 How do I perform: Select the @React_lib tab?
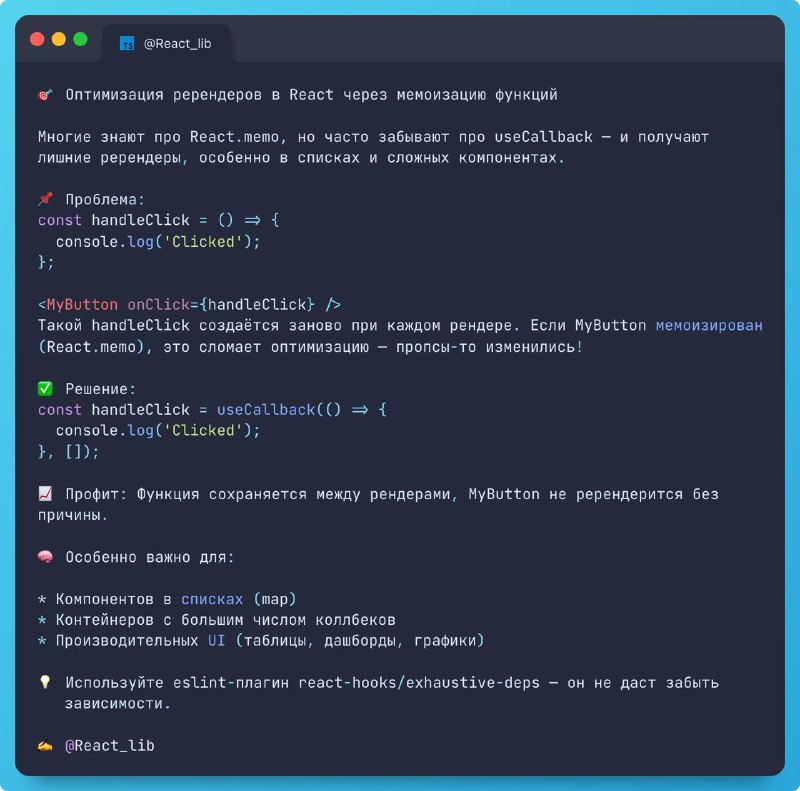click(x=167, y=44)
